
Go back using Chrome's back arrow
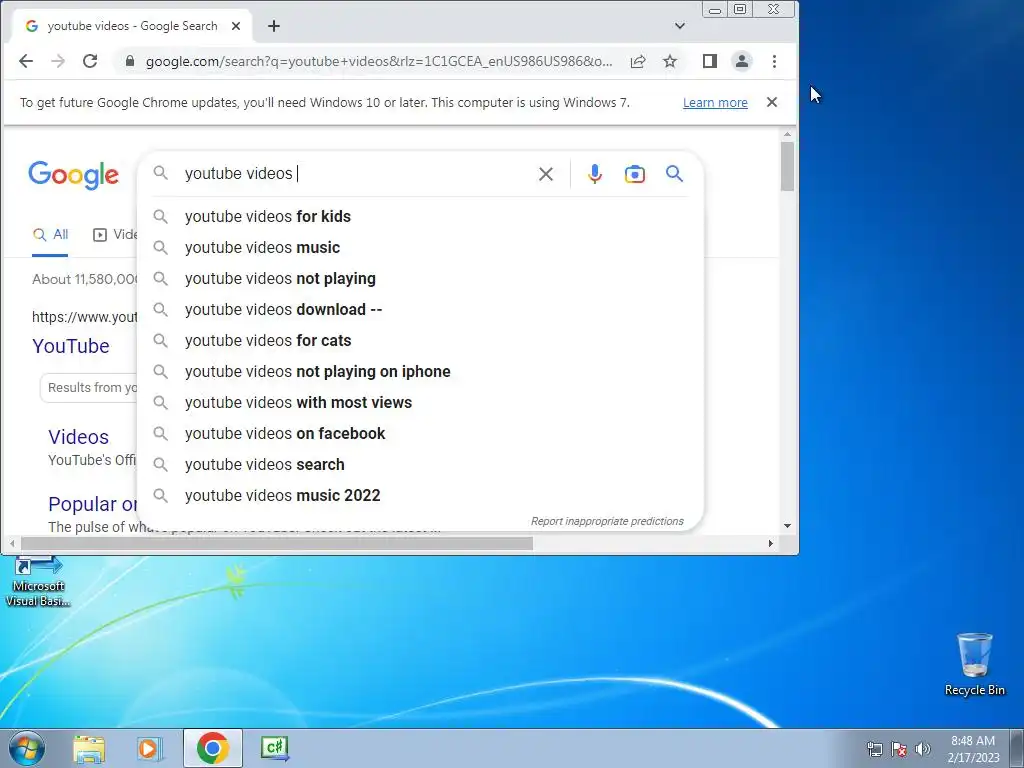pyautogui.click(x=25, y=61)
